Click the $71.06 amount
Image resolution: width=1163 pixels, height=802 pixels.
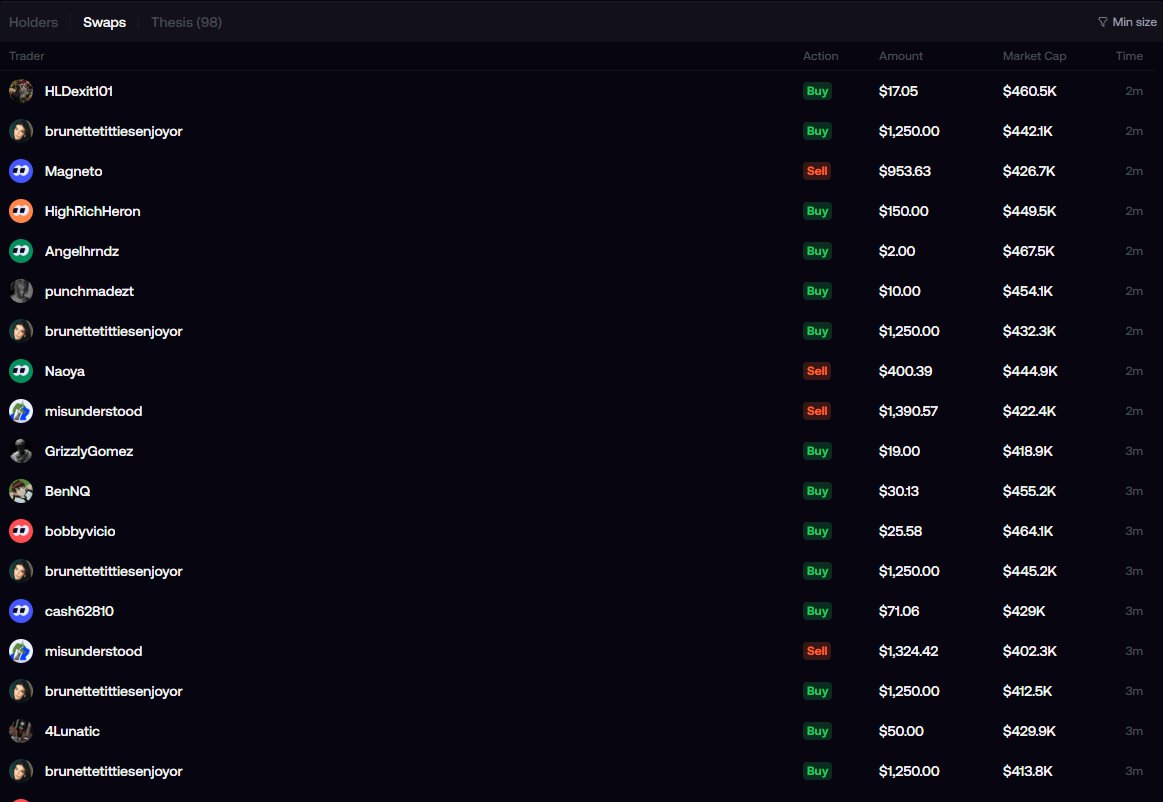tap(899, 611)
